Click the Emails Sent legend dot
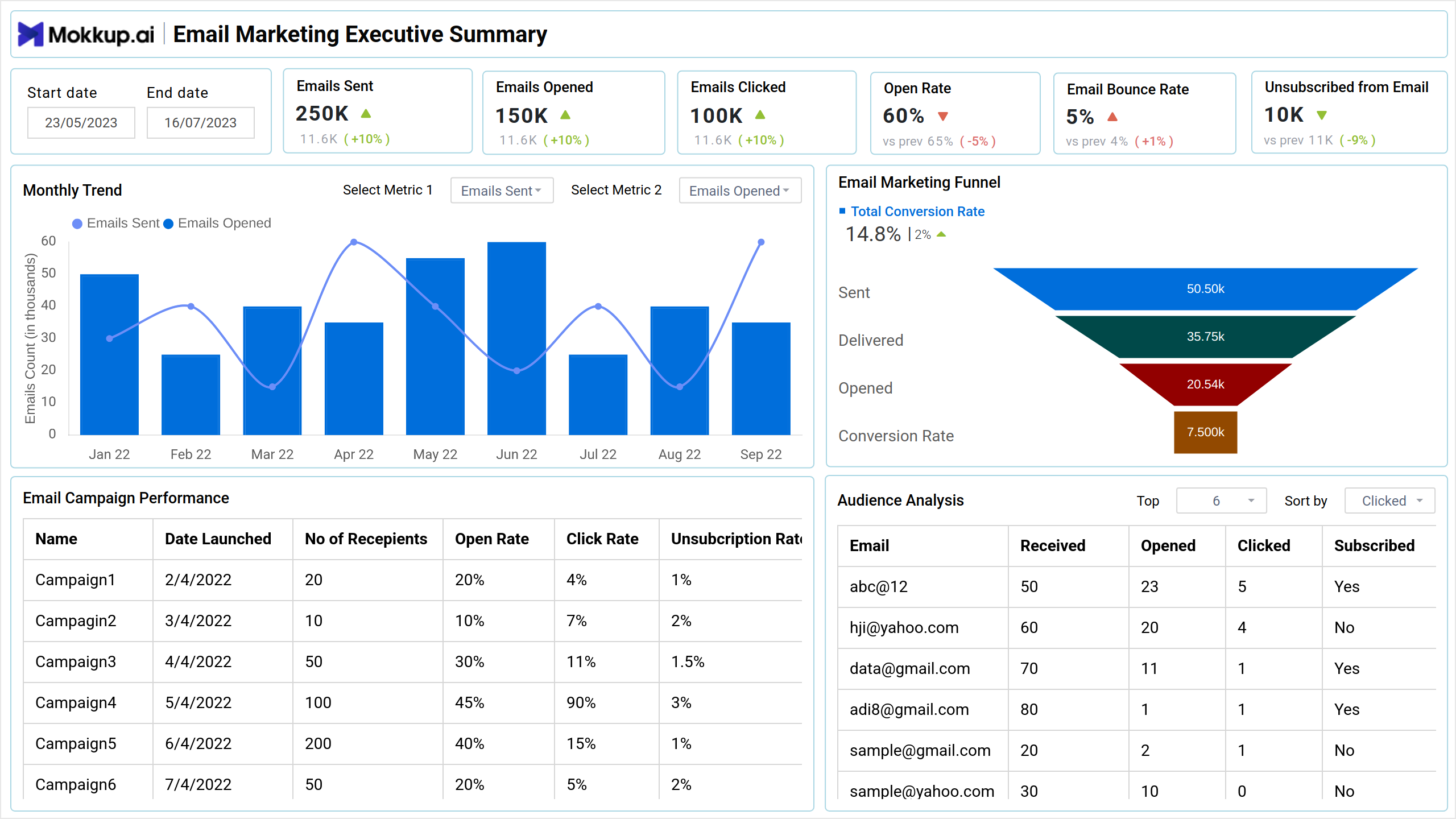This screenshot has width=1456, height=819. (x=77, y=224)
